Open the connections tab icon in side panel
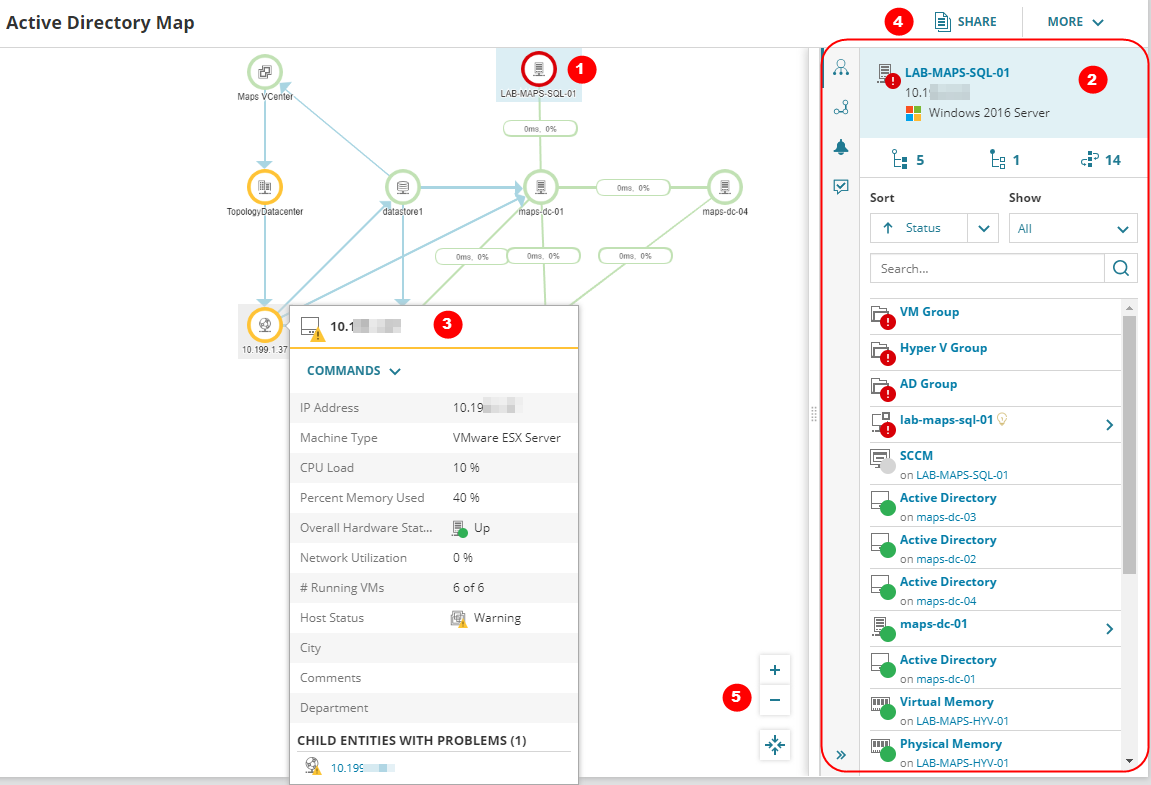Screen dimensions: 1151x785 tap(841, 107)
